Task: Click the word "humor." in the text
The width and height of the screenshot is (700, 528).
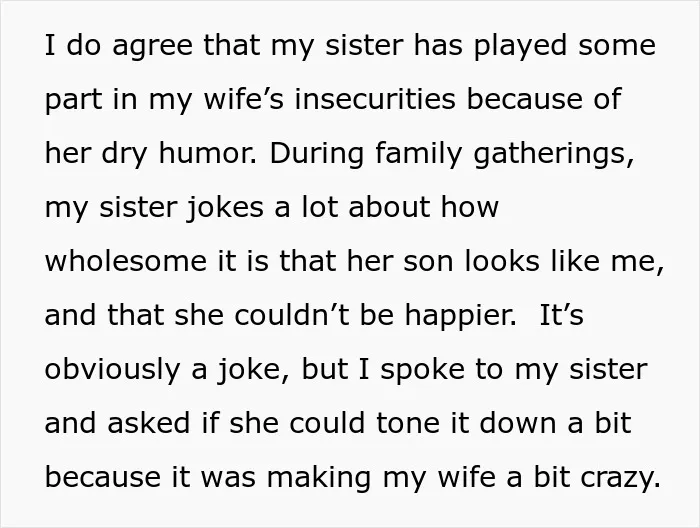Action: pos(208,153)
